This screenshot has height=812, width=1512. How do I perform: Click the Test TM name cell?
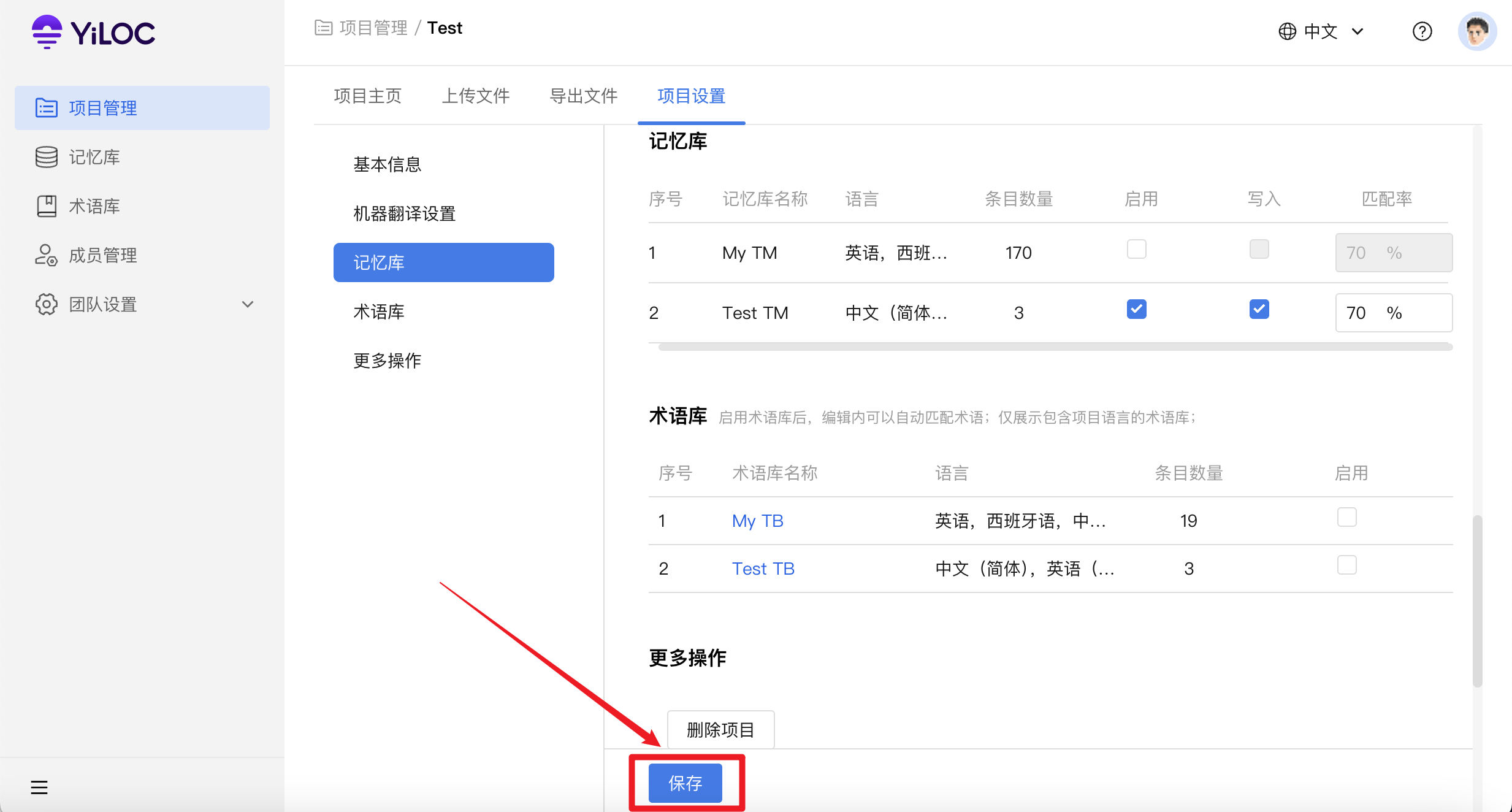point(755,313)
